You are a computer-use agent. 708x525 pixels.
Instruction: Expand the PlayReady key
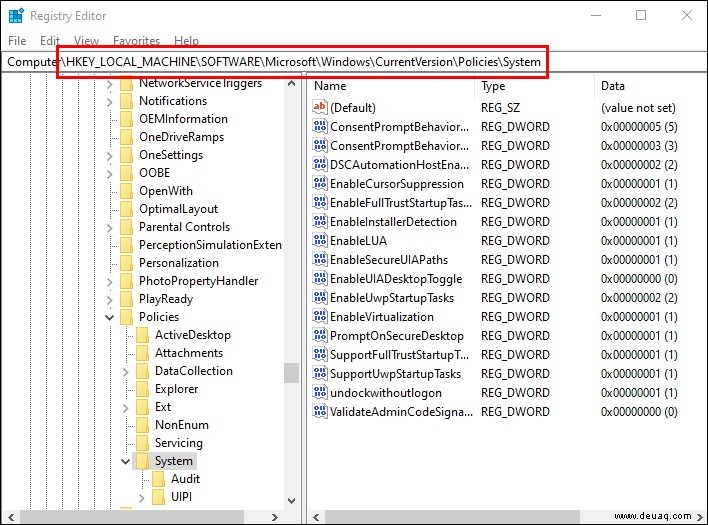pos(109,300)
